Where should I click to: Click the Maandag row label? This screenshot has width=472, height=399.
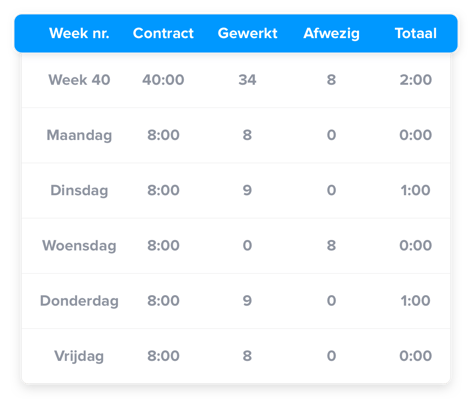[x=79, y=135]
